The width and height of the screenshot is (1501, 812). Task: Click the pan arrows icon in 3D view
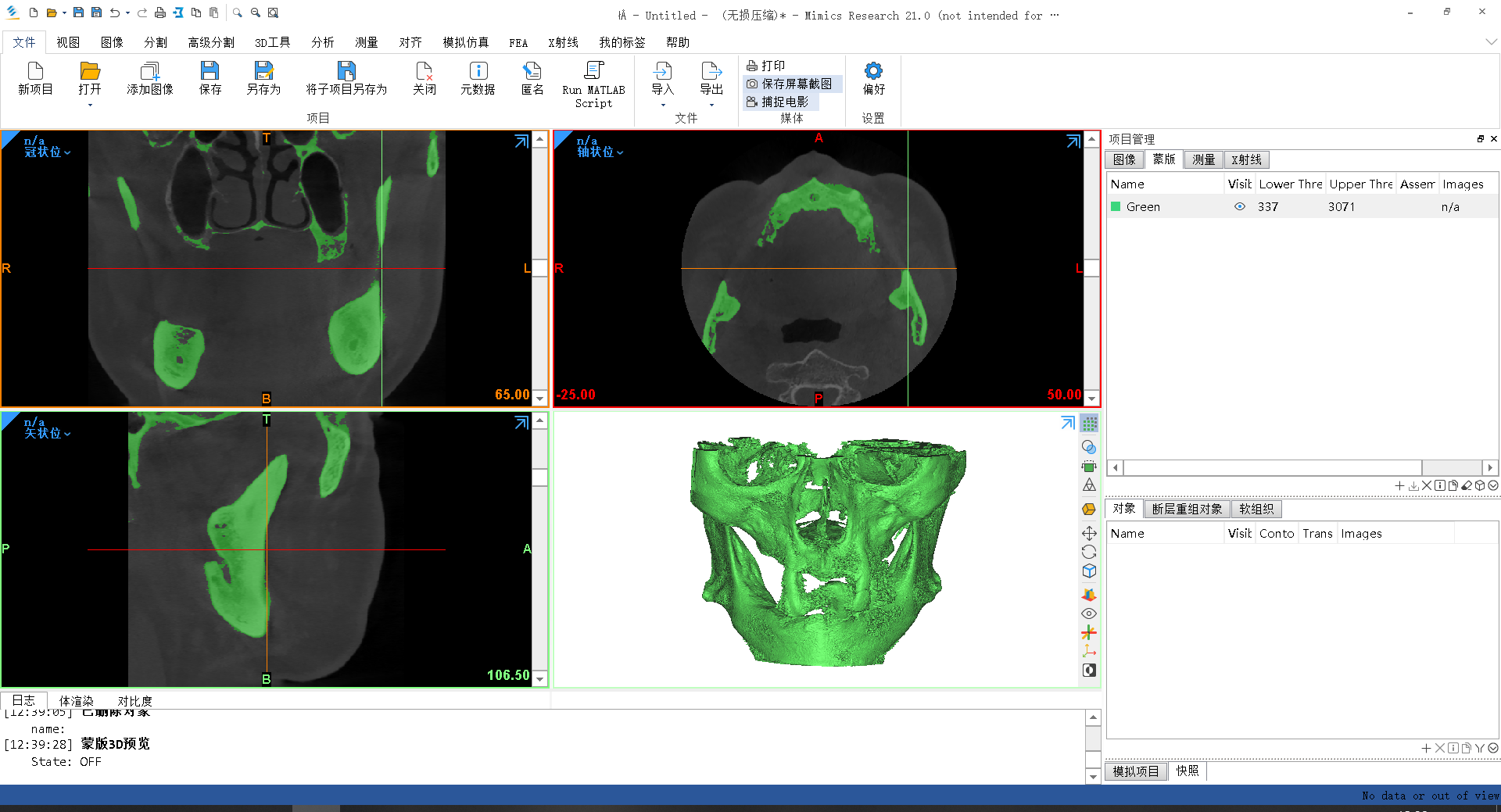1089,533
